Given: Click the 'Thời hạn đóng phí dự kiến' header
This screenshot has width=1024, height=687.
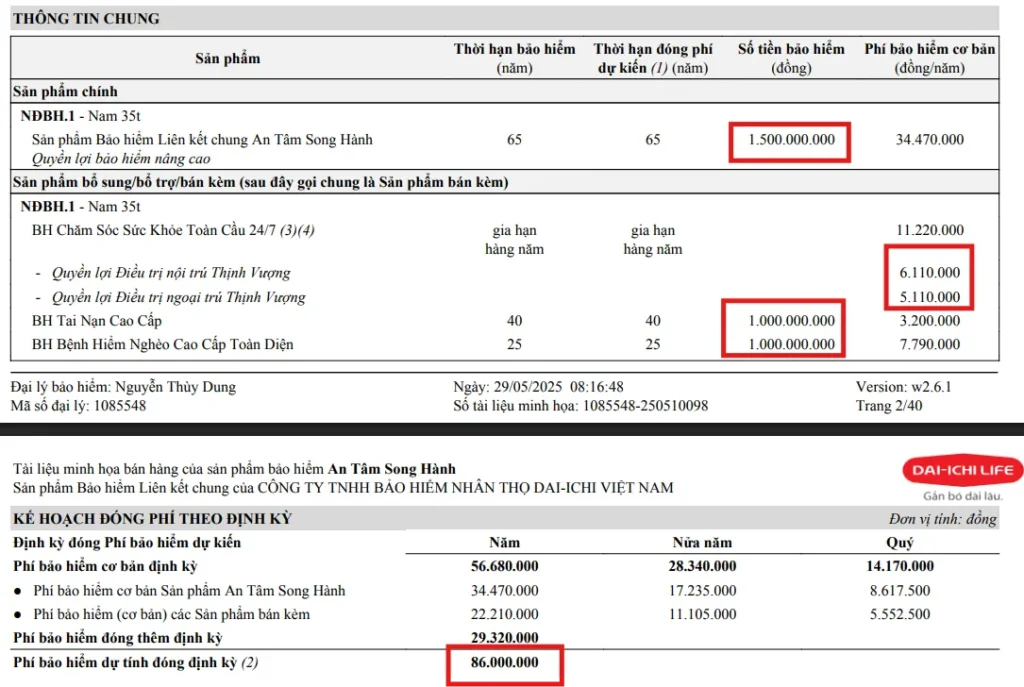Looking at the screenshot, I should point(653,58).
